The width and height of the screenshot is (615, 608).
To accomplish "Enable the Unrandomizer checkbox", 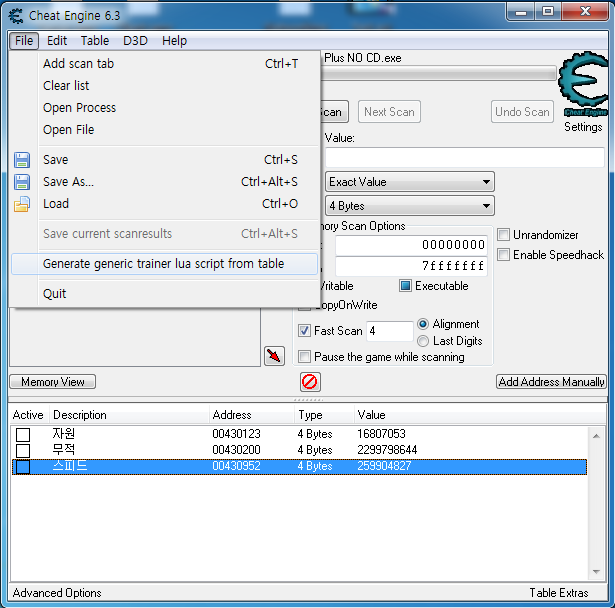I will (503, 235).
